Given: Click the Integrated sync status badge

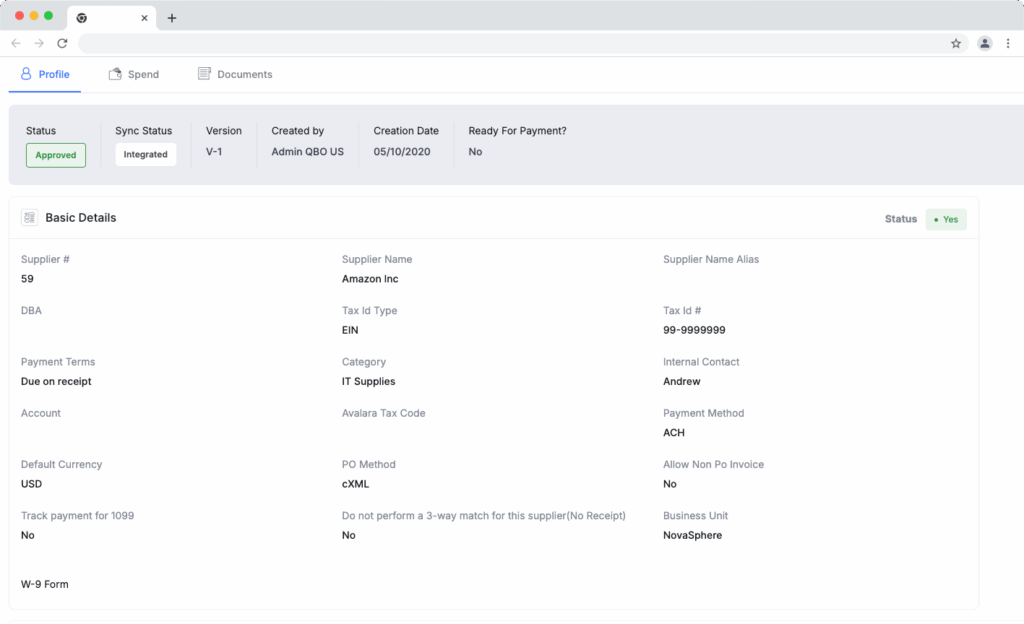Looking at the screenshot, I should tap(145, 154).
